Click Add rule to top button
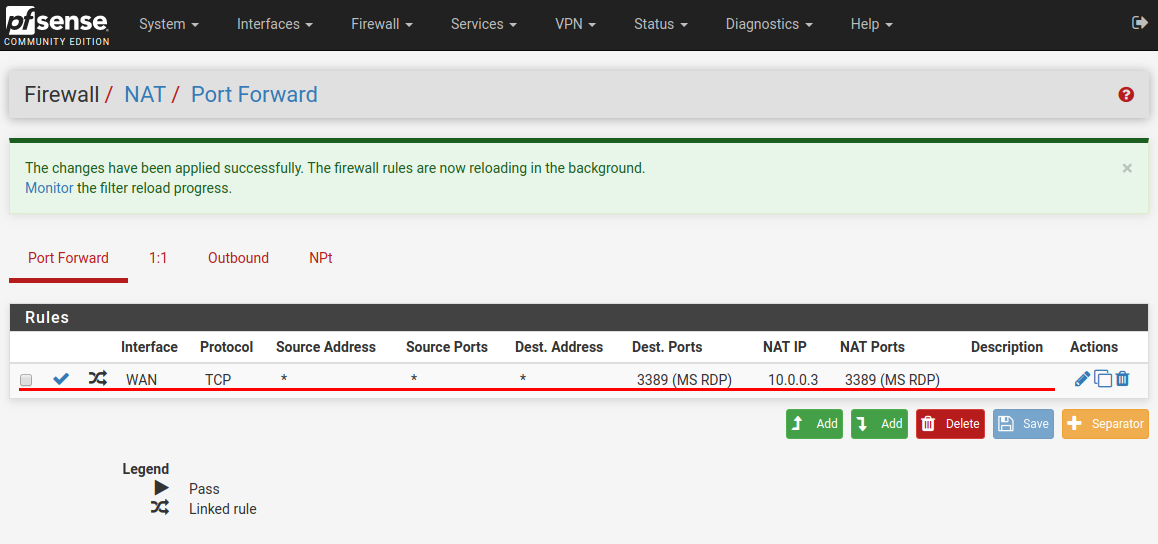The image size is (1158, 544). [x=814, y=424]
